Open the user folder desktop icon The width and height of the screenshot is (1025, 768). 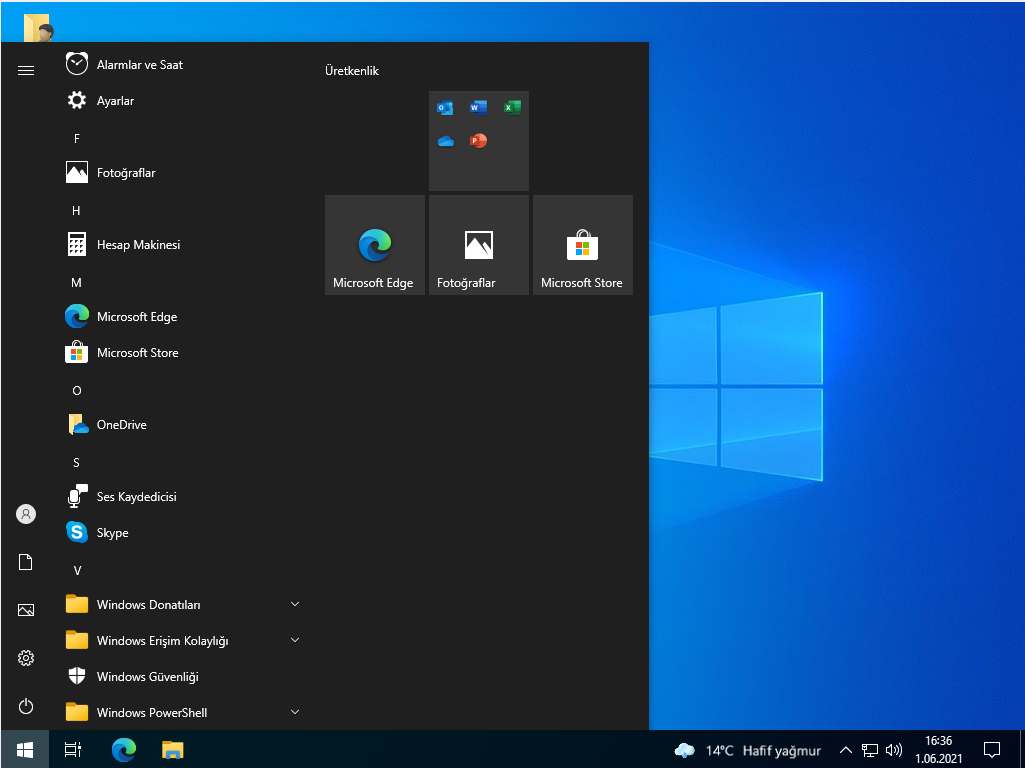click(x=37, y=27)
